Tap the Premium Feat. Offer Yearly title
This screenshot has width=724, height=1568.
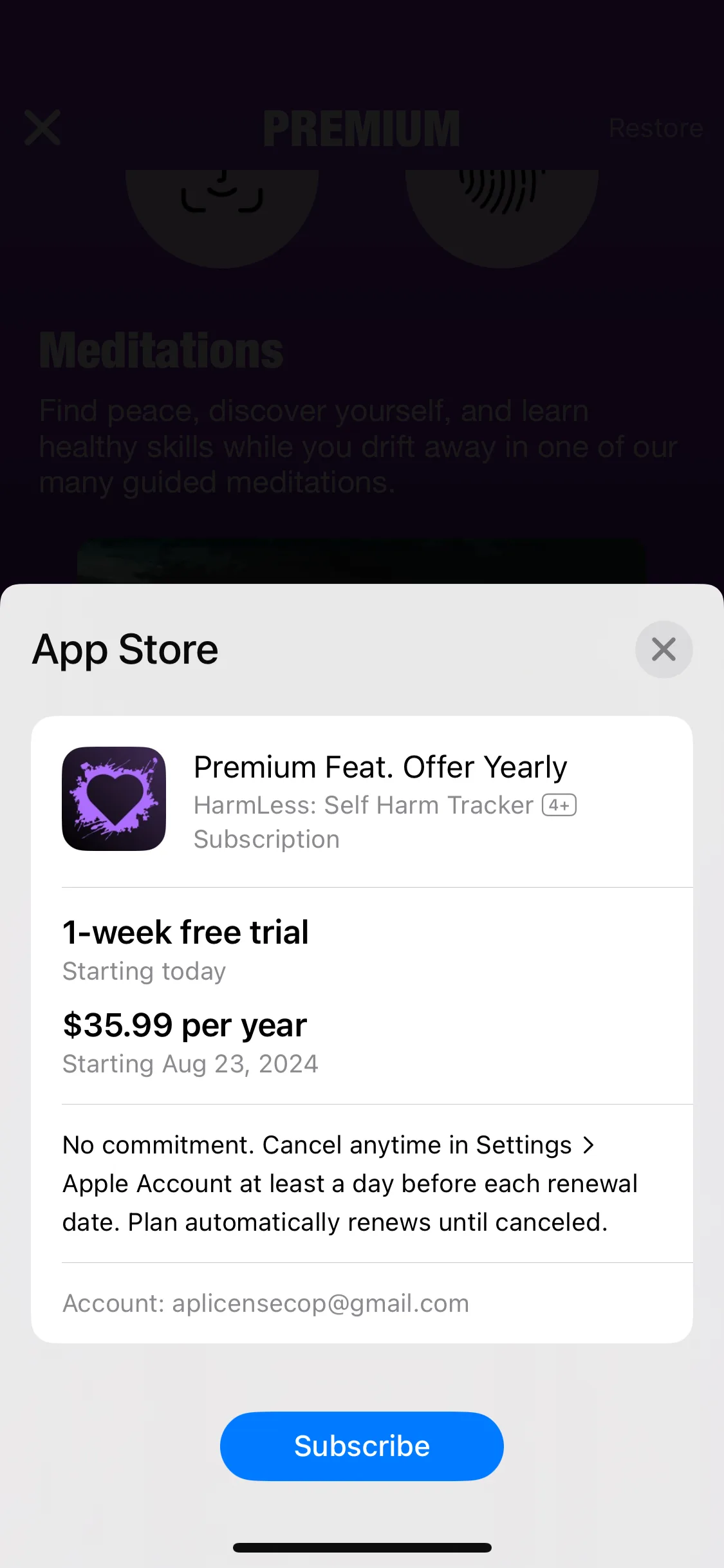(380, 767)
